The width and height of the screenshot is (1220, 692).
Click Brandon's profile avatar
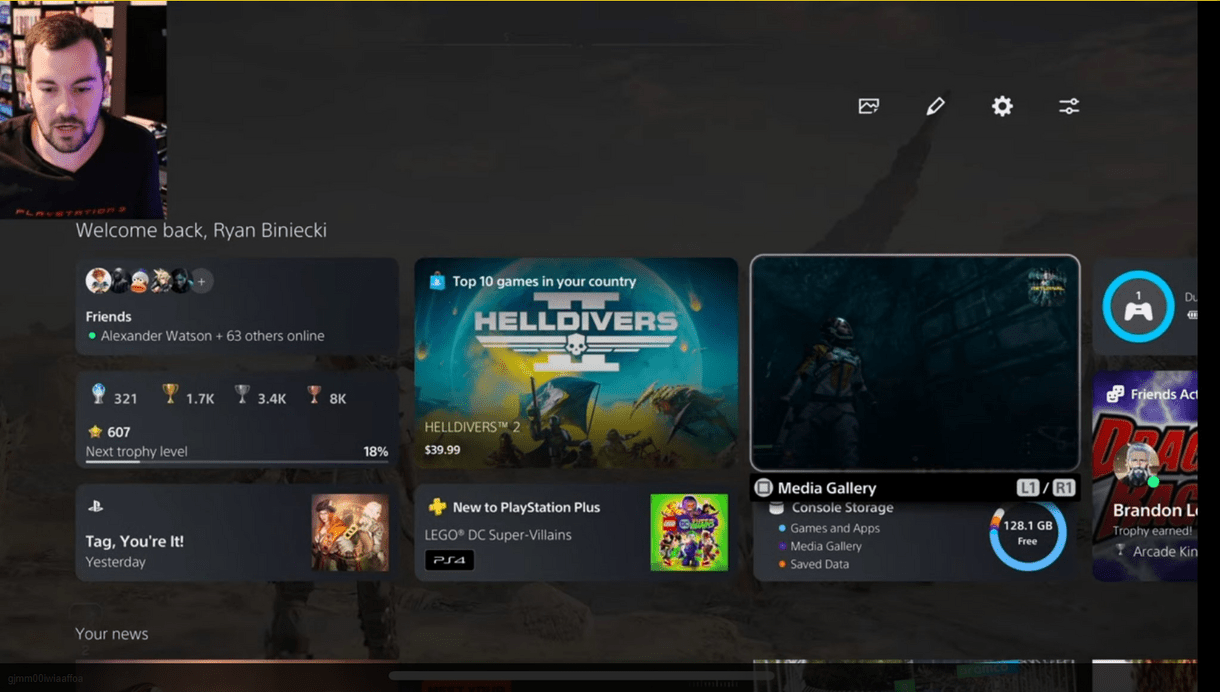click(x=1136, y=465)
